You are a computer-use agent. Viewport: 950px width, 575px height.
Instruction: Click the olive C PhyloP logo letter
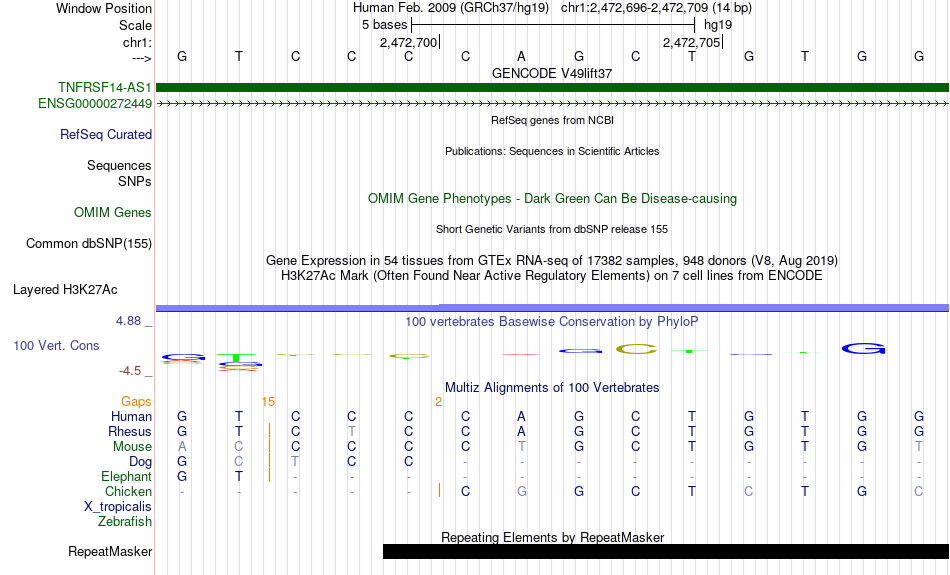point(636,349)
